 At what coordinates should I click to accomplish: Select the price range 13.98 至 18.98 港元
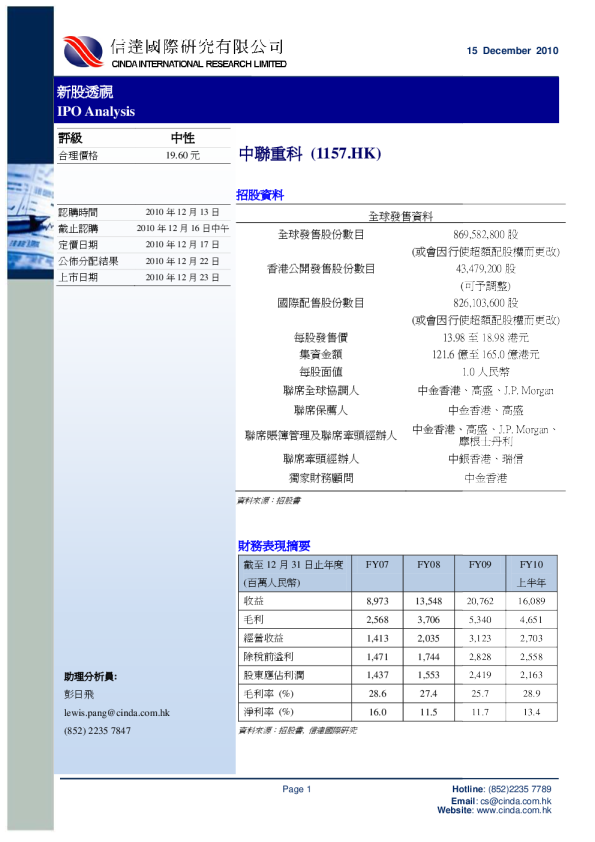tap(485, 337)
